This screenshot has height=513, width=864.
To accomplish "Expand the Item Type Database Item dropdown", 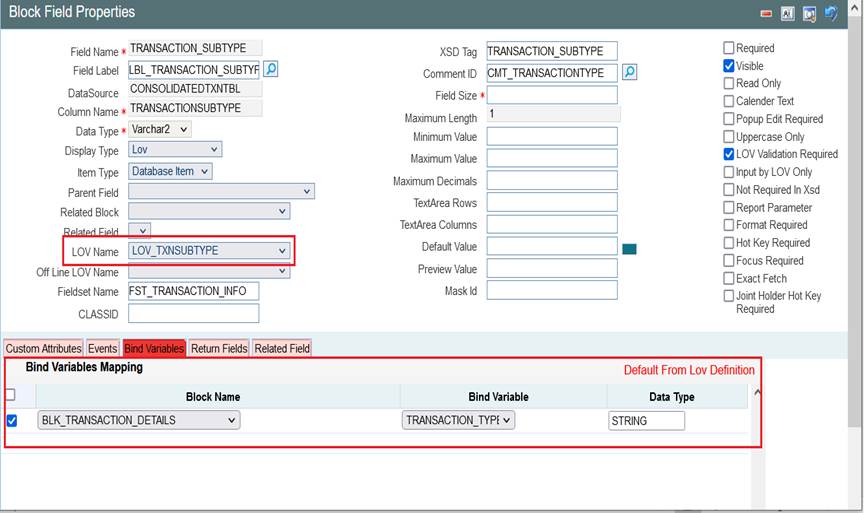I will (170, 171).
